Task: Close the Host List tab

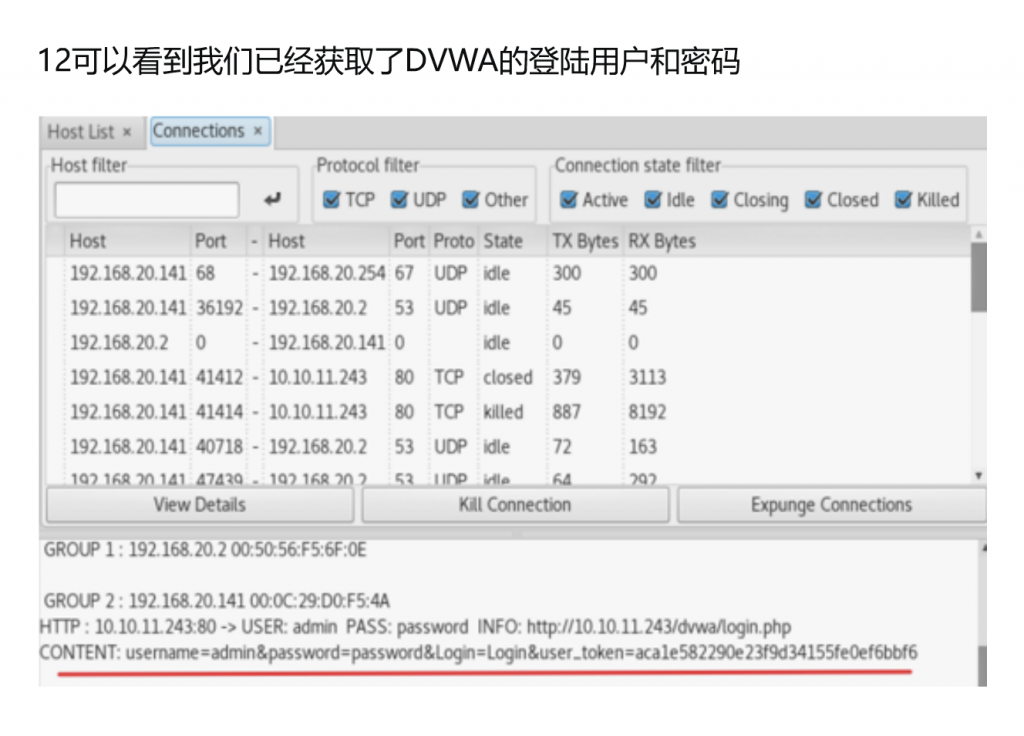Action: click(x=127, y=132)
